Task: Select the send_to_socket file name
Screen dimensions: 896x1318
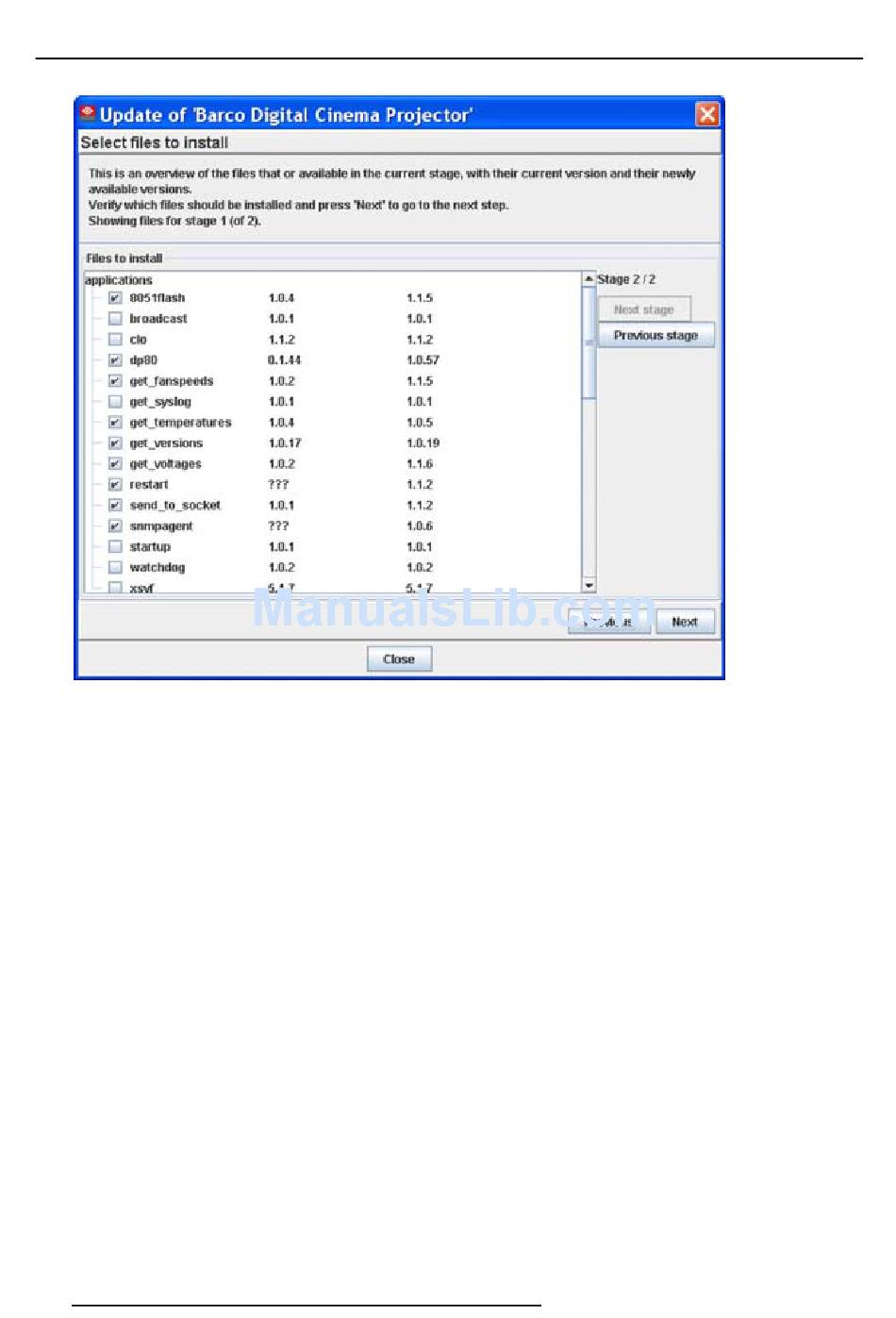Action: 175,506
